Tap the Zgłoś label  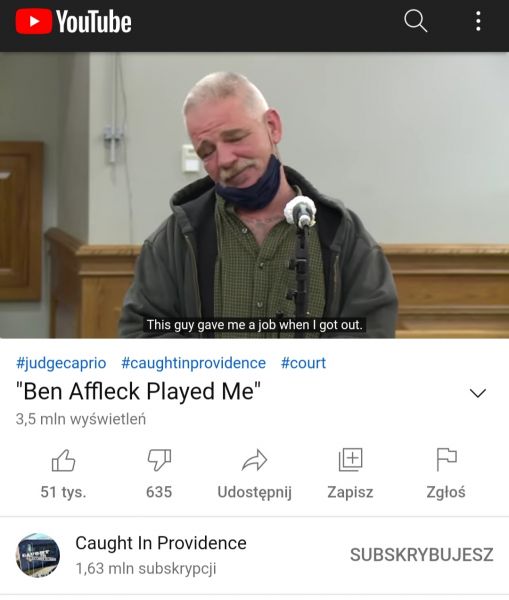pos(446,492)
